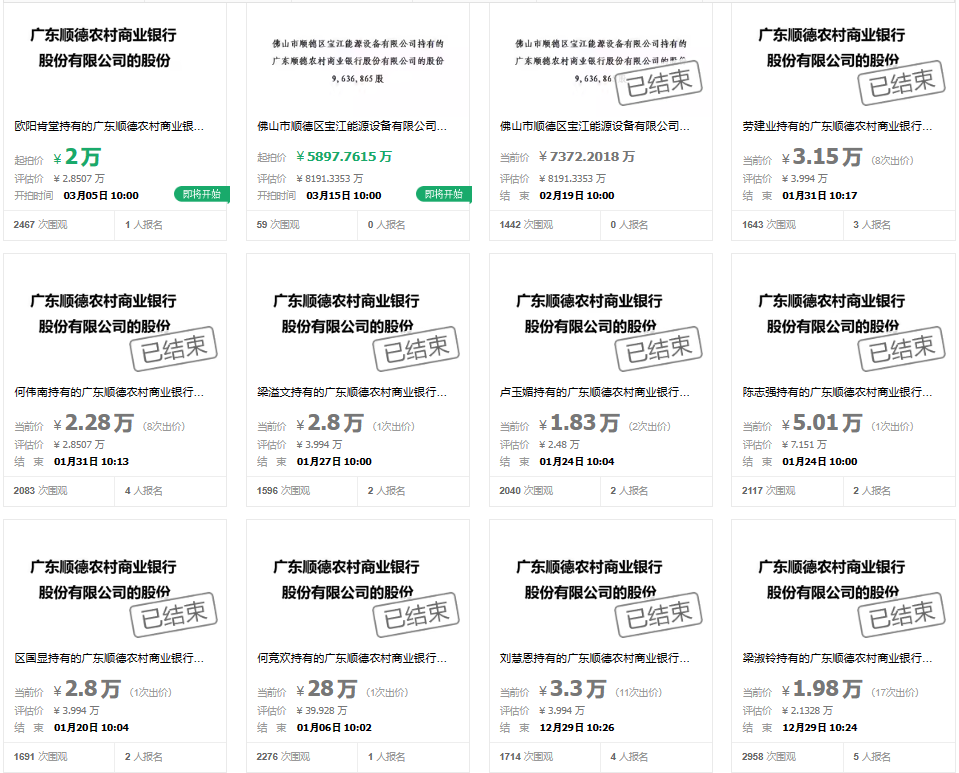Open listing titled 卢玉媚持有的广东顺德农村商业银行…
Screen dimensions: 959x773
(x=594, y=392)
